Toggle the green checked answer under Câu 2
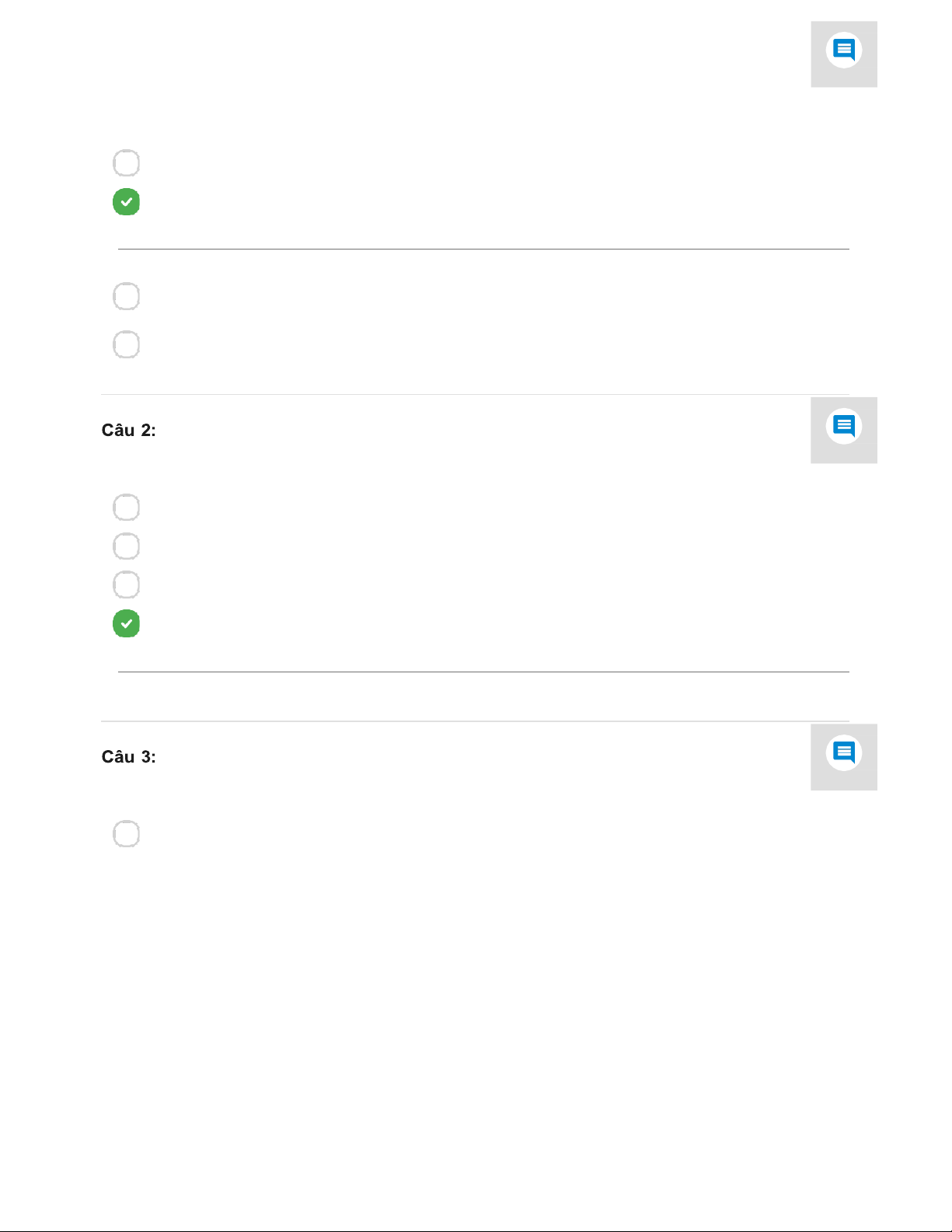Screen dimensions: 952x1232 (x=126, y=623)
